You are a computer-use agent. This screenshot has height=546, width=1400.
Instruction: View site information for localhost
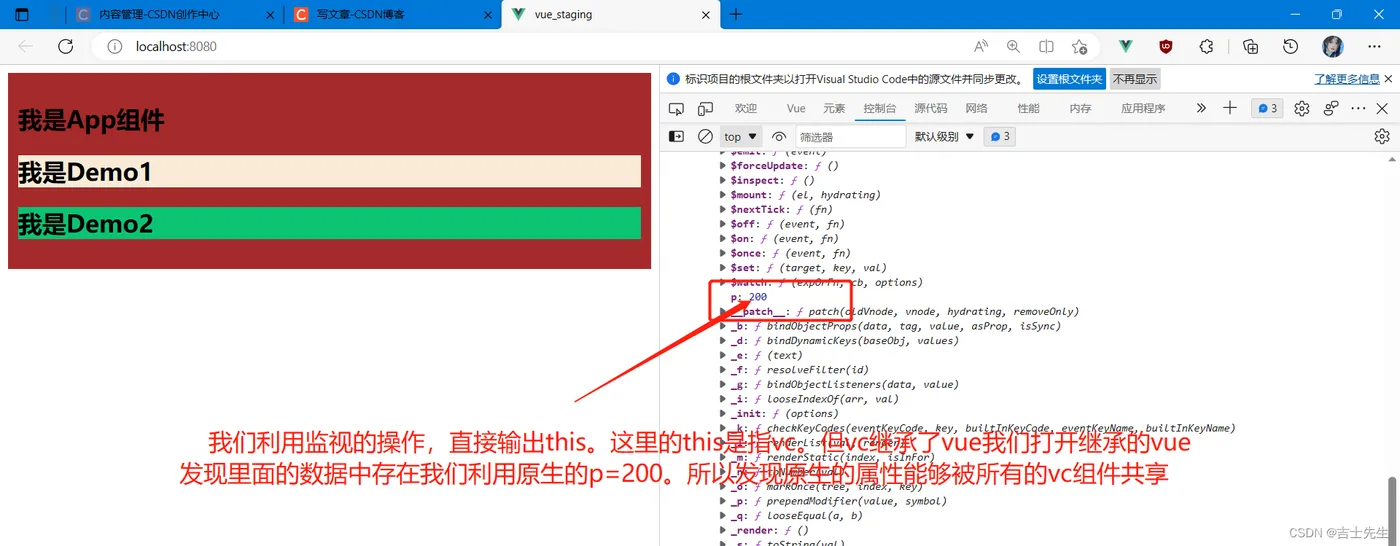115,46
